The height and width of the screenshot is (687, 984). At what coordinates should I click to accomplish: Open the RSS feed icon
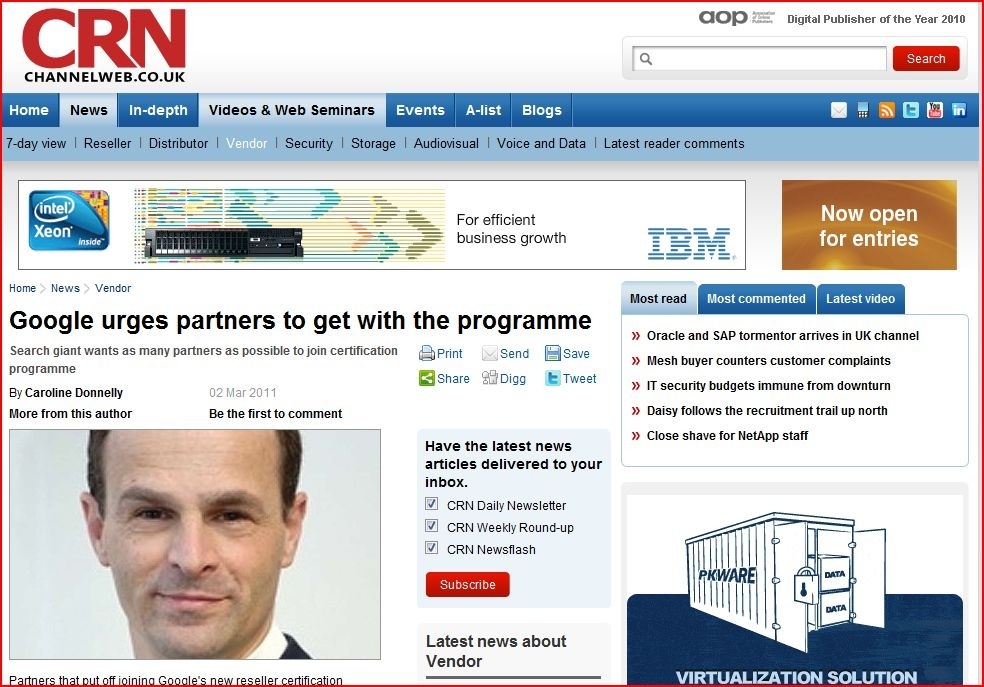(x=887, y=110)
